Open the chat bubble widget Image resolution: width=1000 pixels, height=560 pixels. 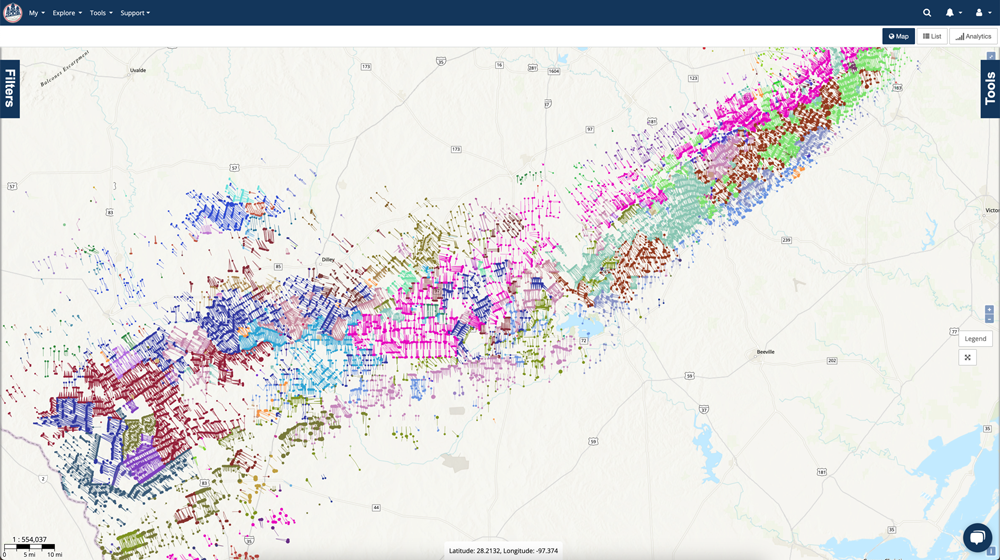pyautogui.click(x=976, y=537)
